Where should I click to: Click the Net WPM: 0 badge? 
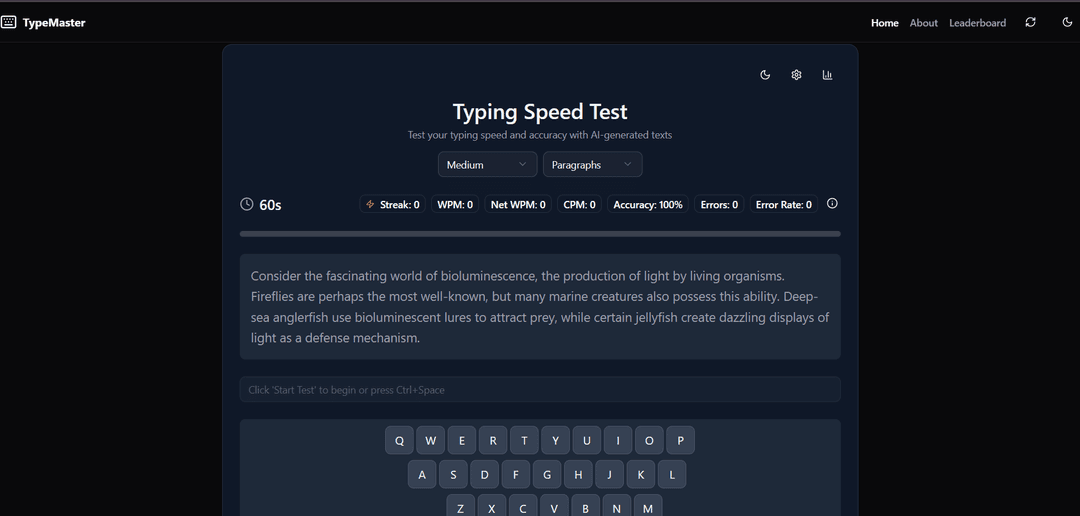coord(518,205)
